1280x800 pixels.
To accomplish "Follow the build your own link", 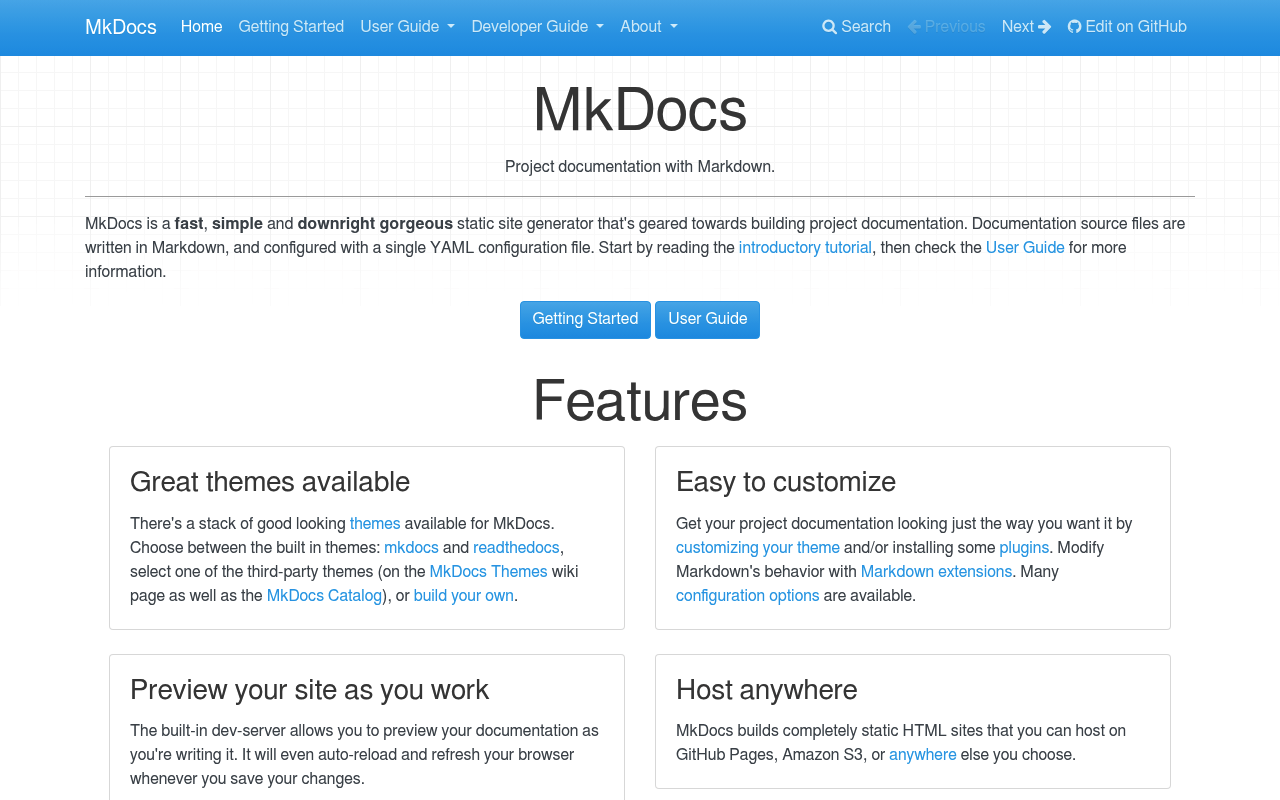I will point(464,596).
